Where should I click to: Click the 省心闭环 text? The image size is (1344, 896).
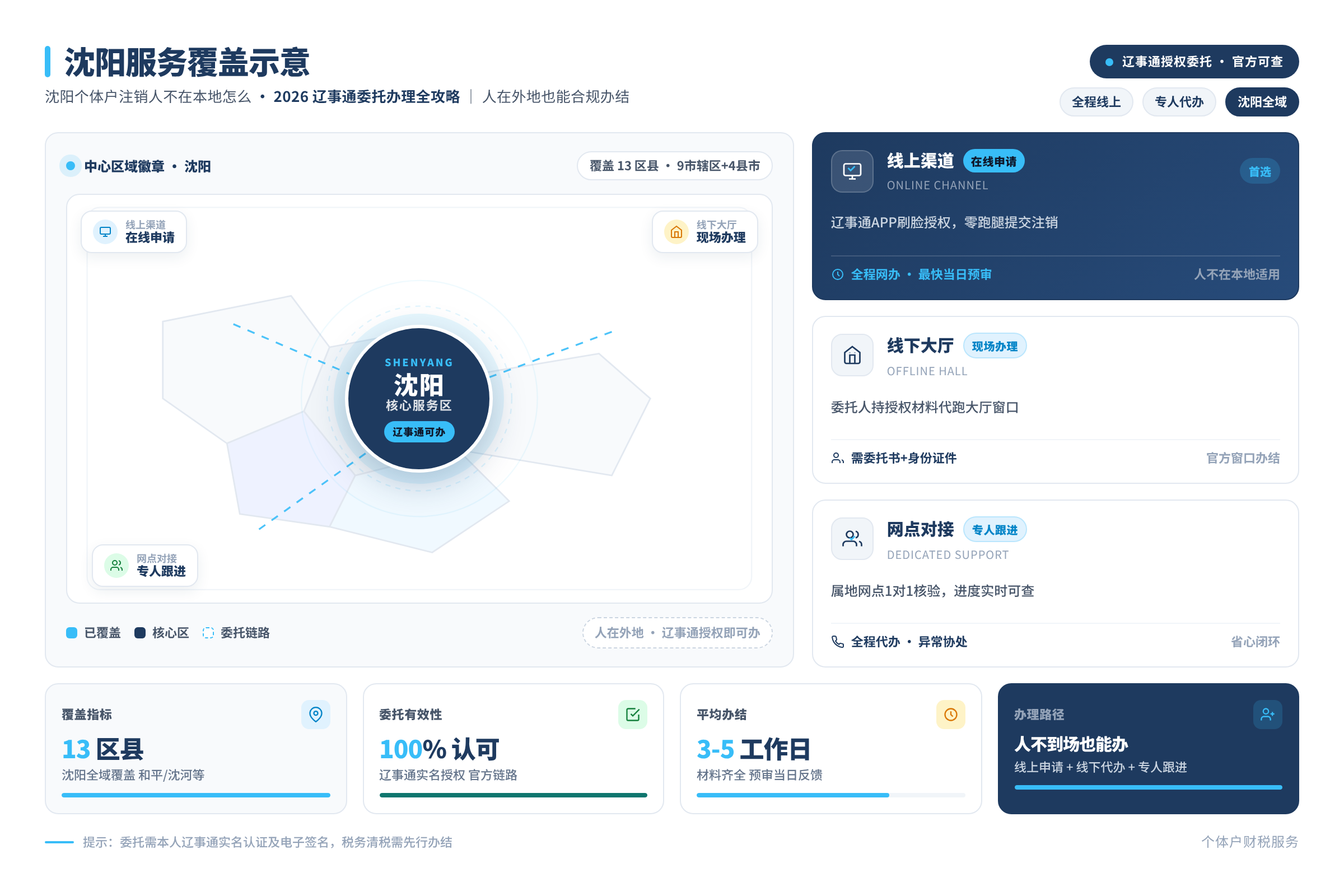(1255, 642)
